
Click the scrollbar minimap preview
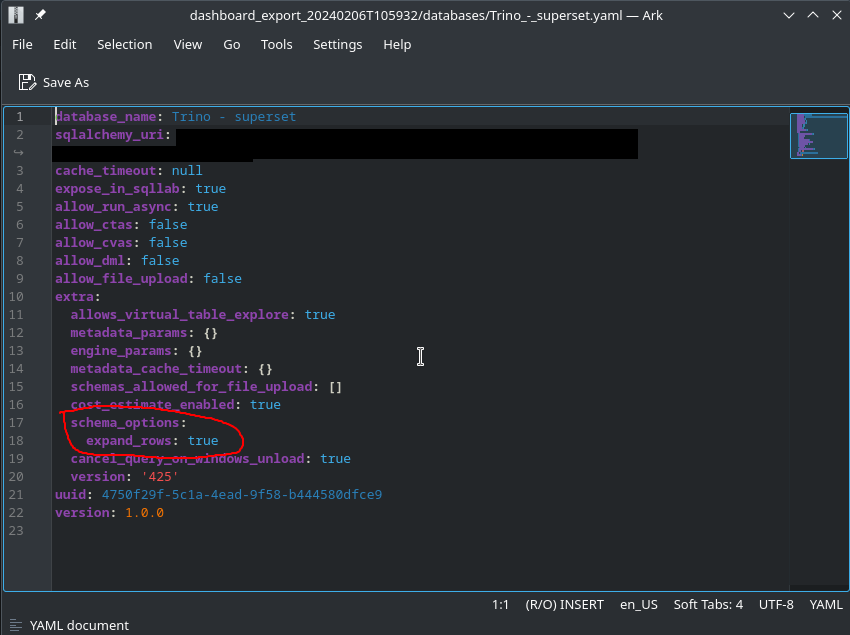coord(819,136)
